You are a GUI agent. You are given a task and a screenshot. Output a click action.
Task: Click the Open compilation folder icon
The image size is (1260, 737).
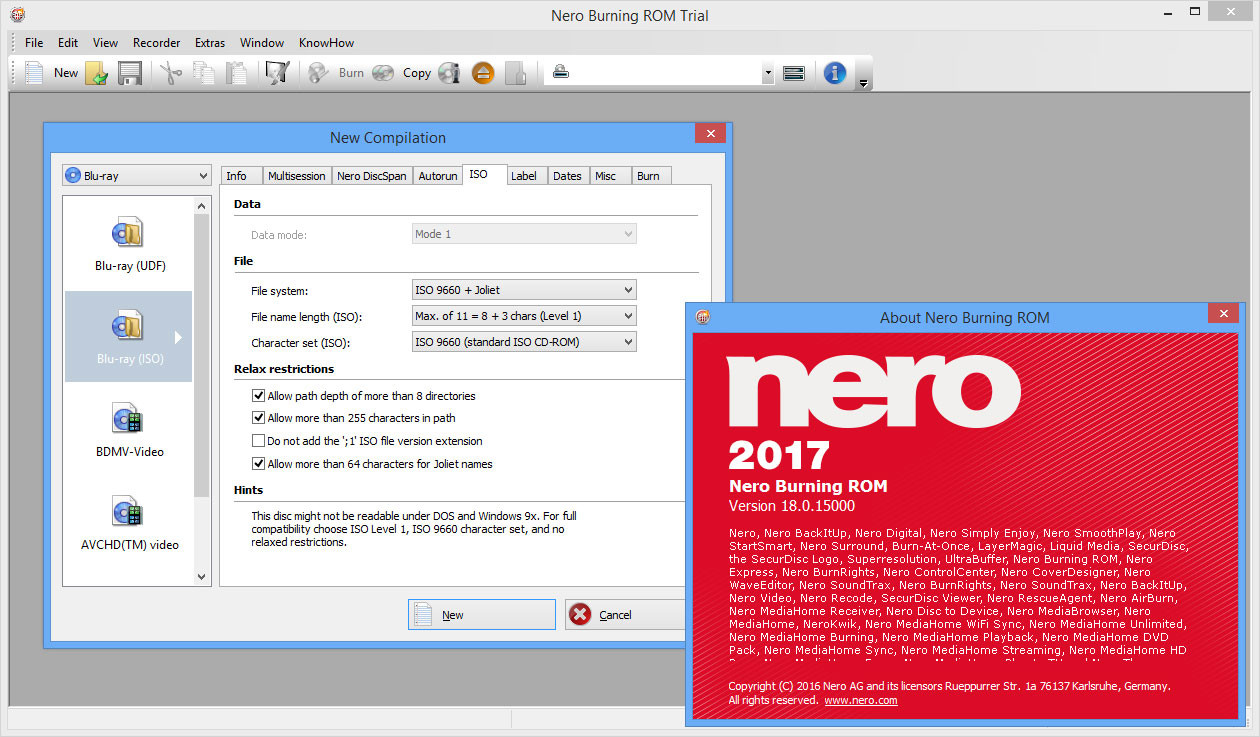[96, 73]
